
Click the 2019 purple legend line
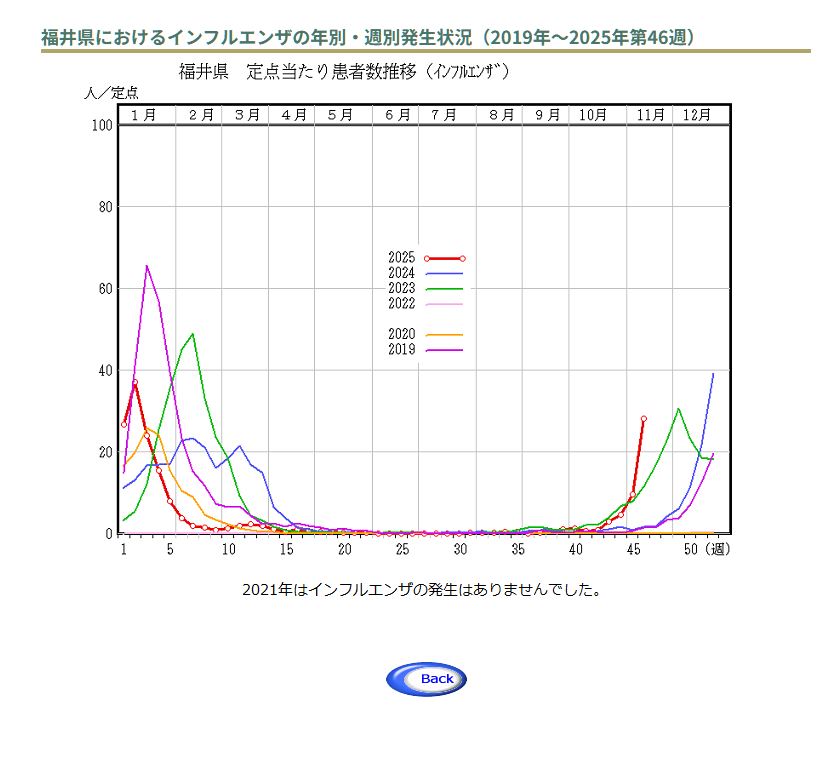point(444,350)
